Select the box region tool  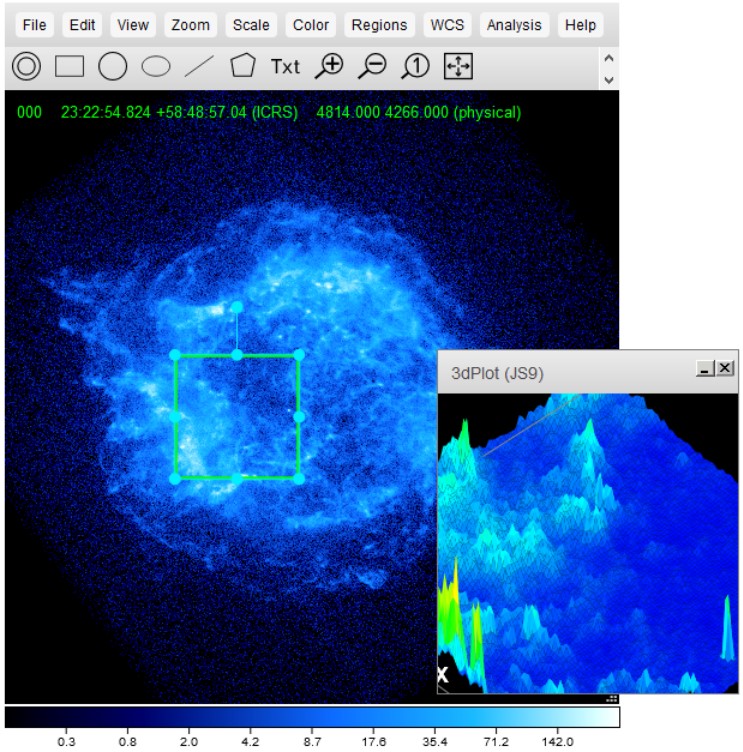coord(69,67)
